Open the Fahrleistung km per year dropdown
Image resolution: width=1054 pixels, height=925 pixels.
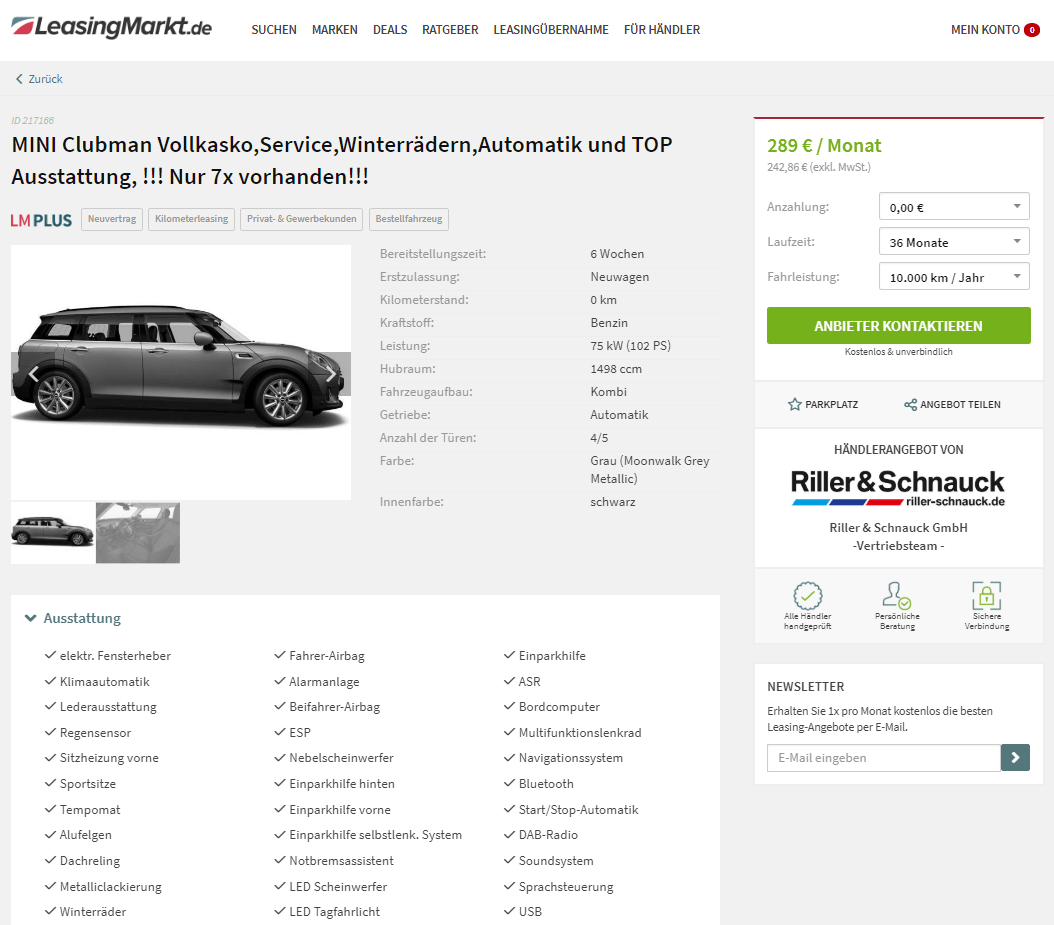(x=954, y=276)
